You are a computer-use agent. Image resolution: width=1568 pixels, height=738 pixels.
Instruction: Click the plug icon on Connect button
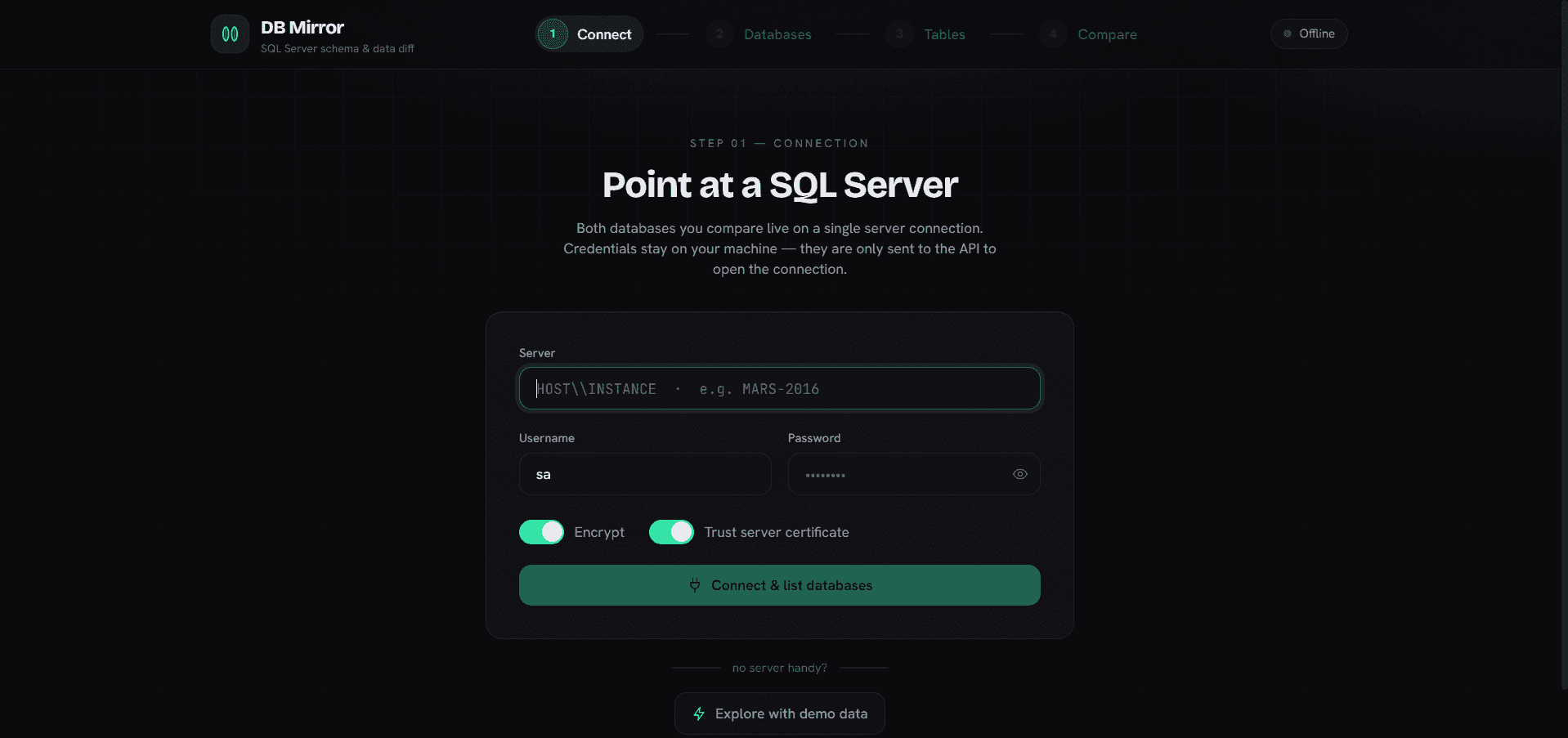(x=695, y=585)
